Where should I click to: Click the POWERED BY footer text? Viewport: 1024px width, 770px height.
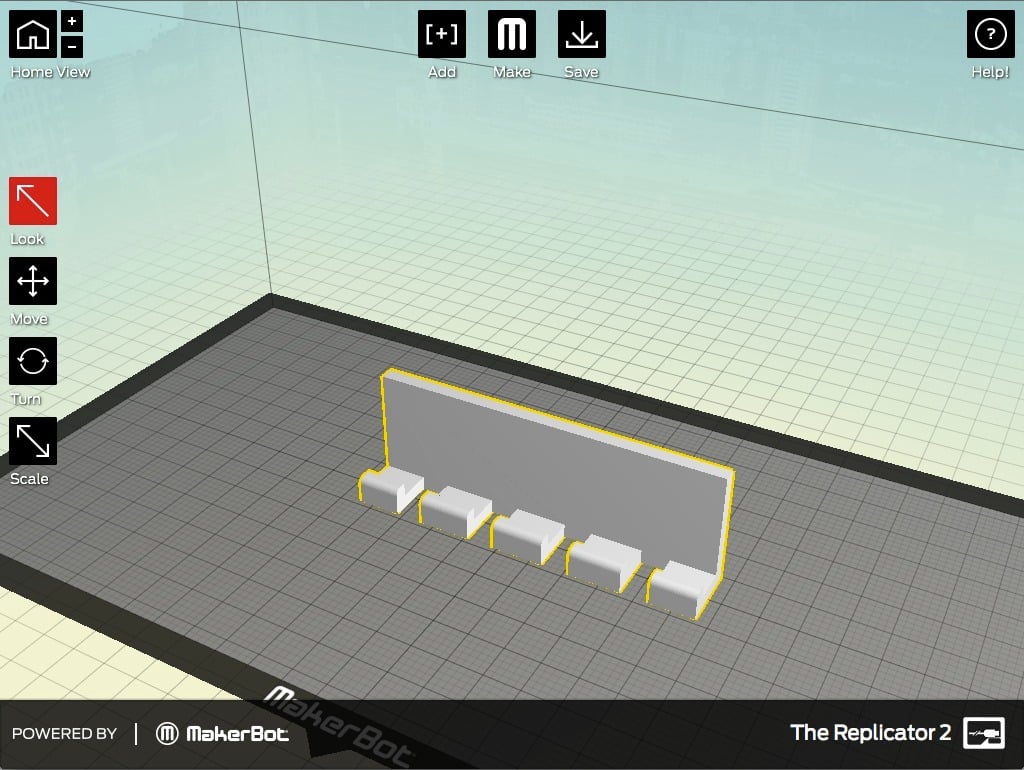coord(65,734)
